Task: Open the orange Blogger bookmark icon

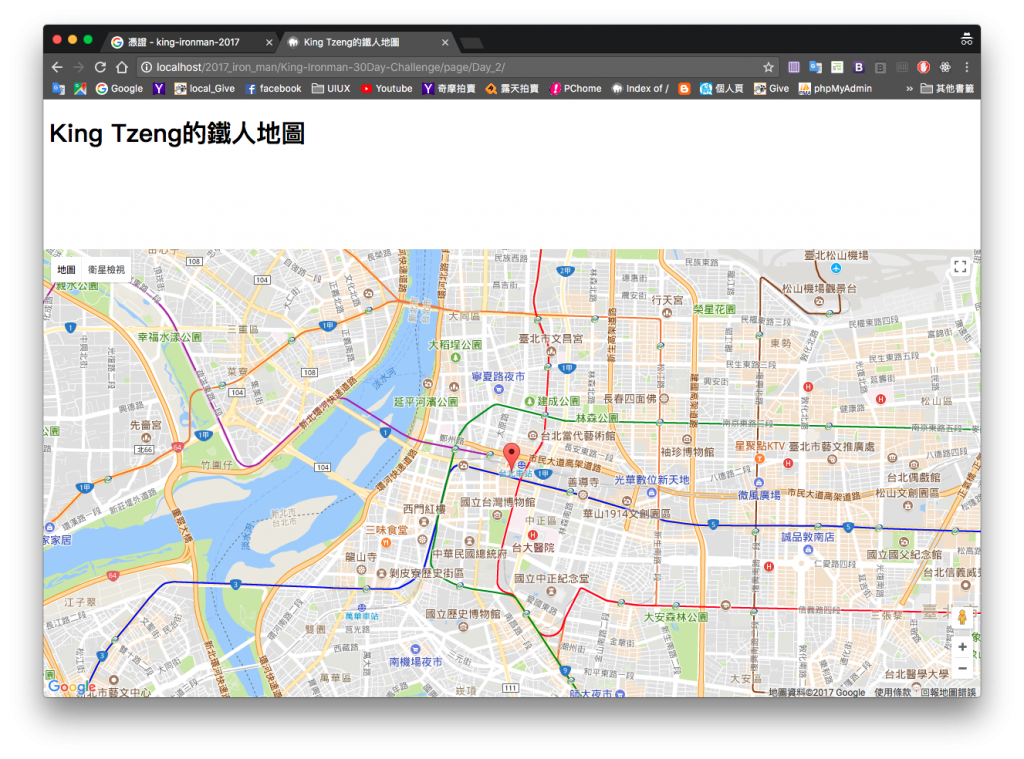Action: 684,89
